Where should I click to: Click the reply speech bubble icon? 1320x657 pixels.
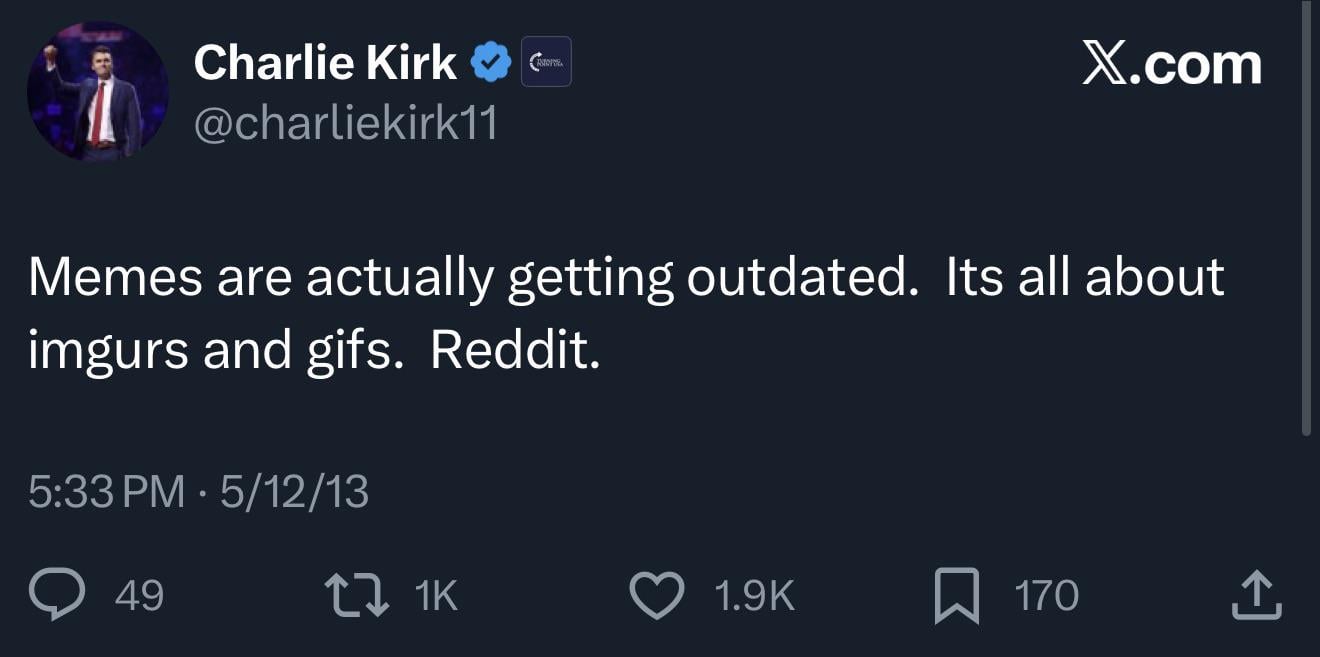tap(62, 596)
